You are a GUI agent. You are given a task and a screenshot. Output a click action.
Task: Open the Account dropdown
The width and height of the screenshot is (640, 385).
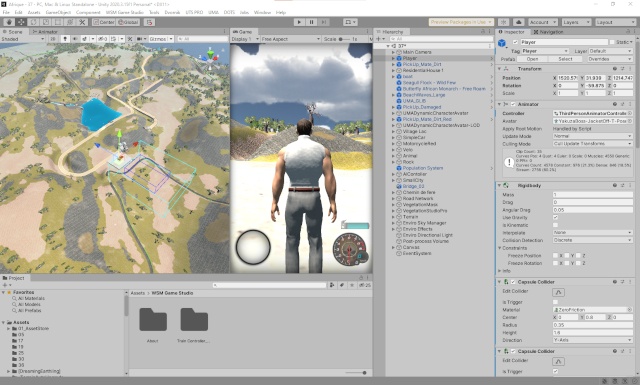[x=542, y=22]
